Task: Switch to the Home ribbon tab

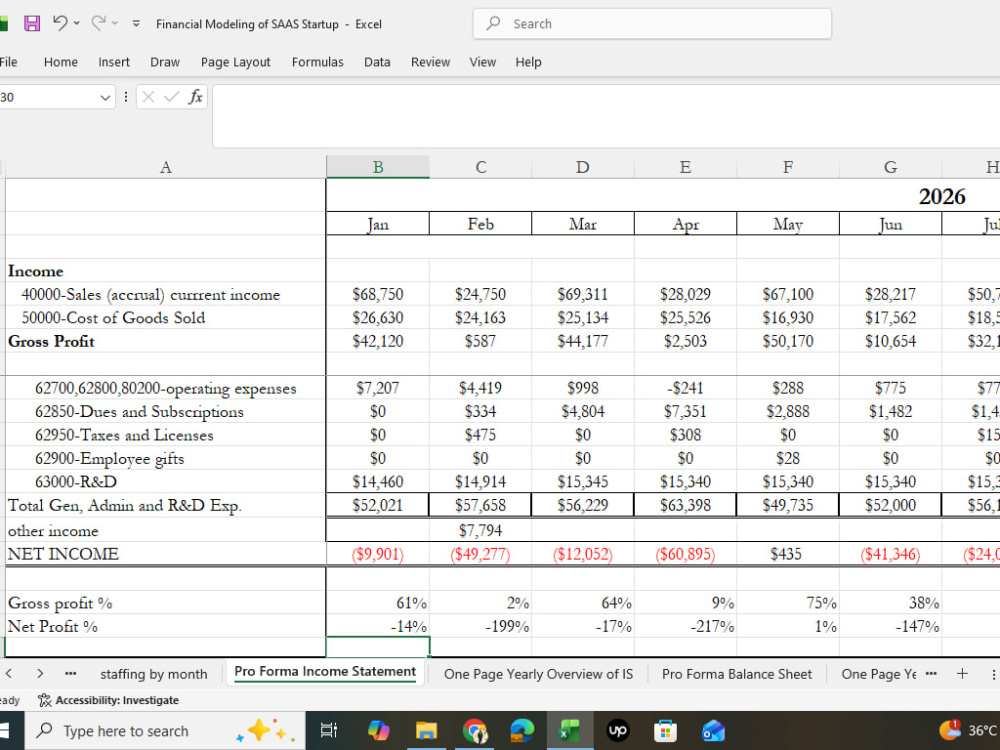Action: (x=61, y=62)
